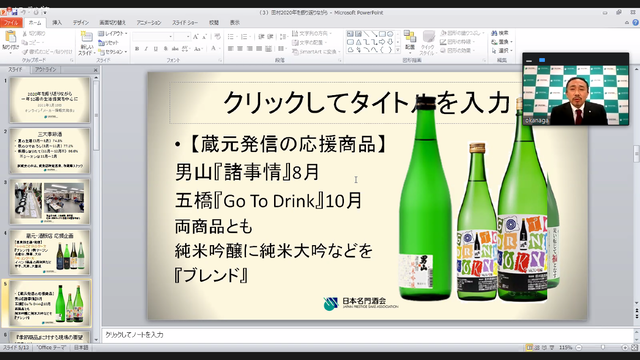Open the Select (選択) dropdown
The width and height of the screenshot is (640, 360).
pos(502,51)
